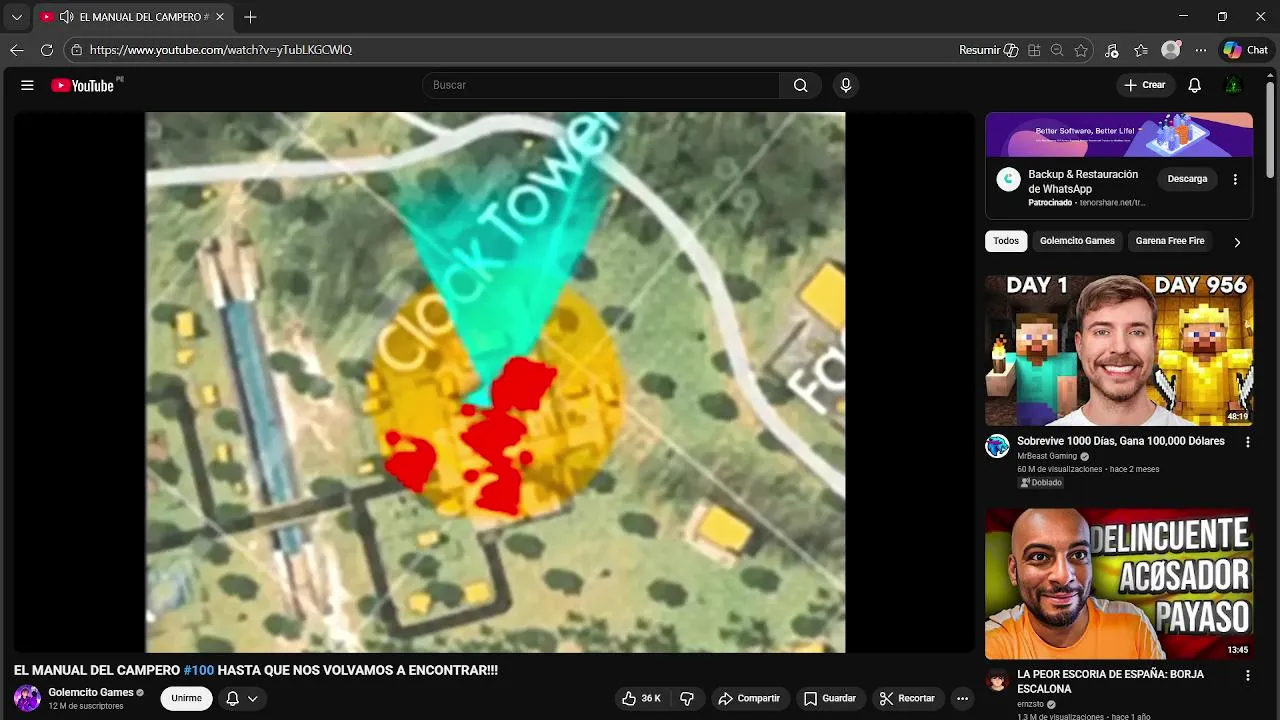Open YouTube notifications bell

(x=1194, y=85)
